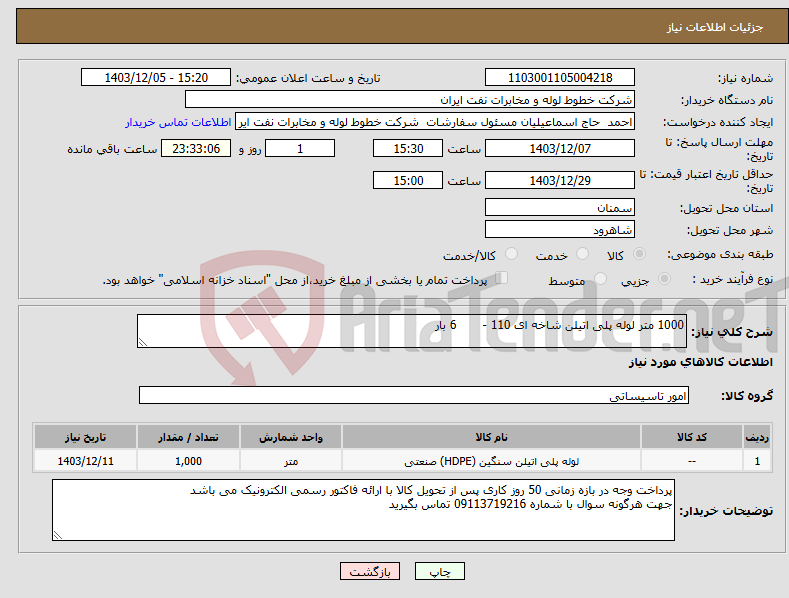
Task: Click the remaining days field showing 1
Action: 300,148
